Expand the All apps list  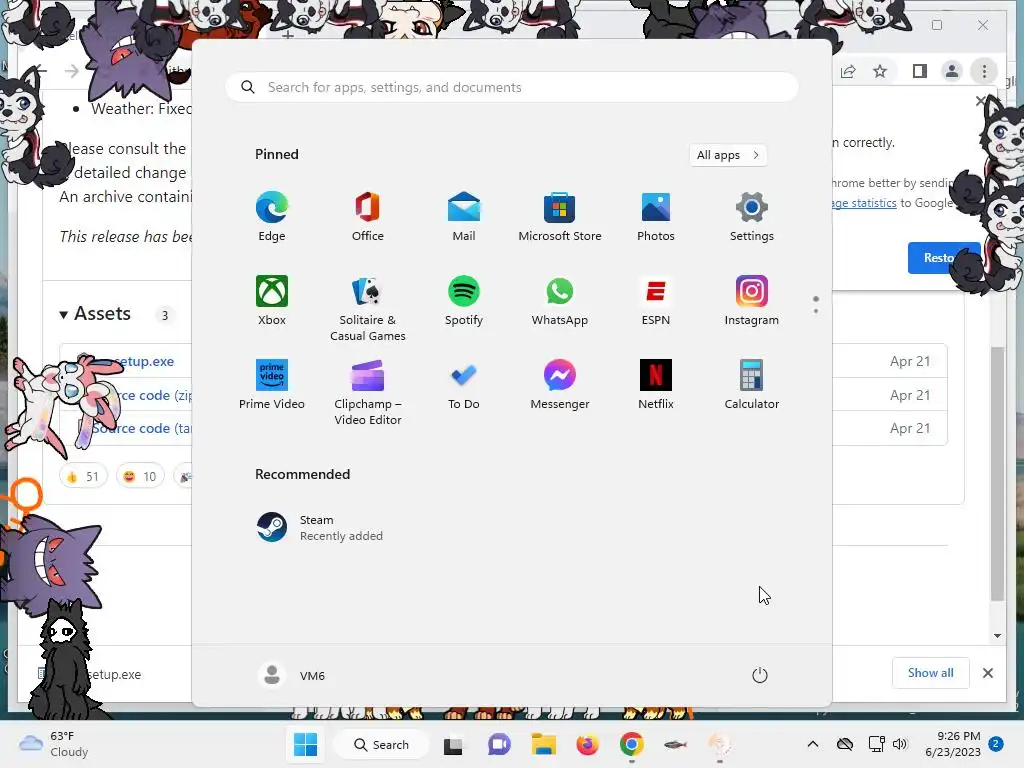coord(728,155)
